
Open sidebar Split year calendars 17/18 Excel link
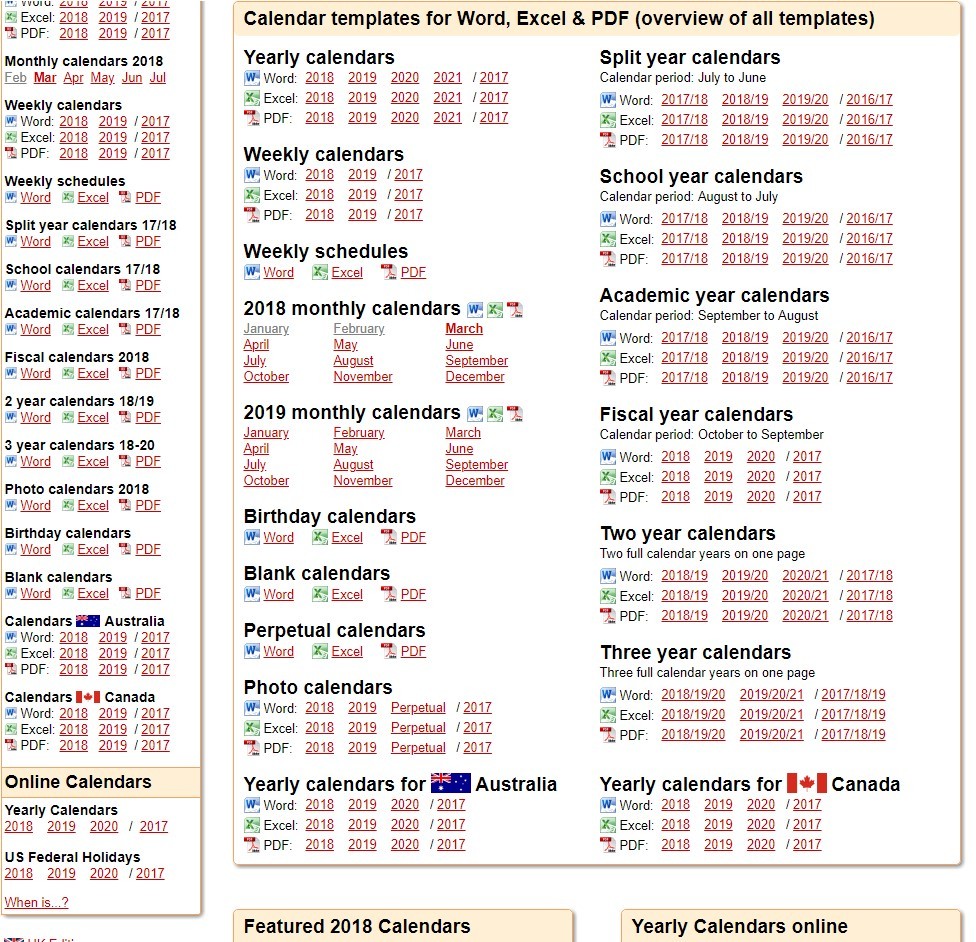[x=93, y=242]
